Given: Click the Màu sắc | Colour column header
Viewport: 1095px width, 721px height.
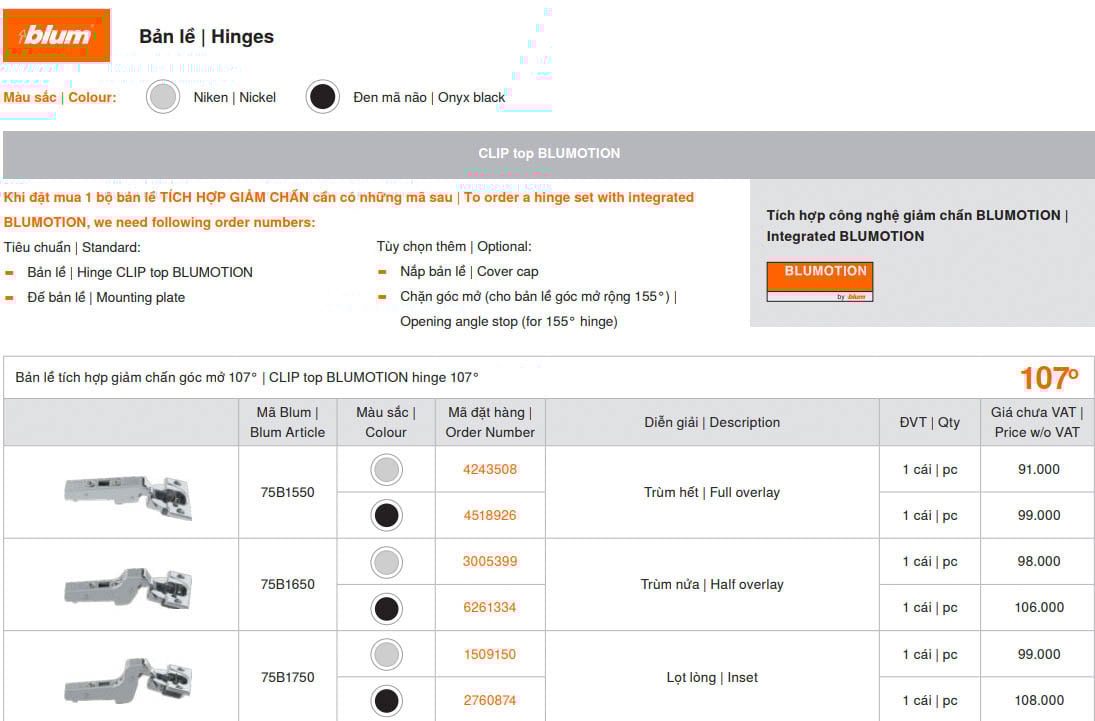Looking at the screenshot, I should click(386, 423).
